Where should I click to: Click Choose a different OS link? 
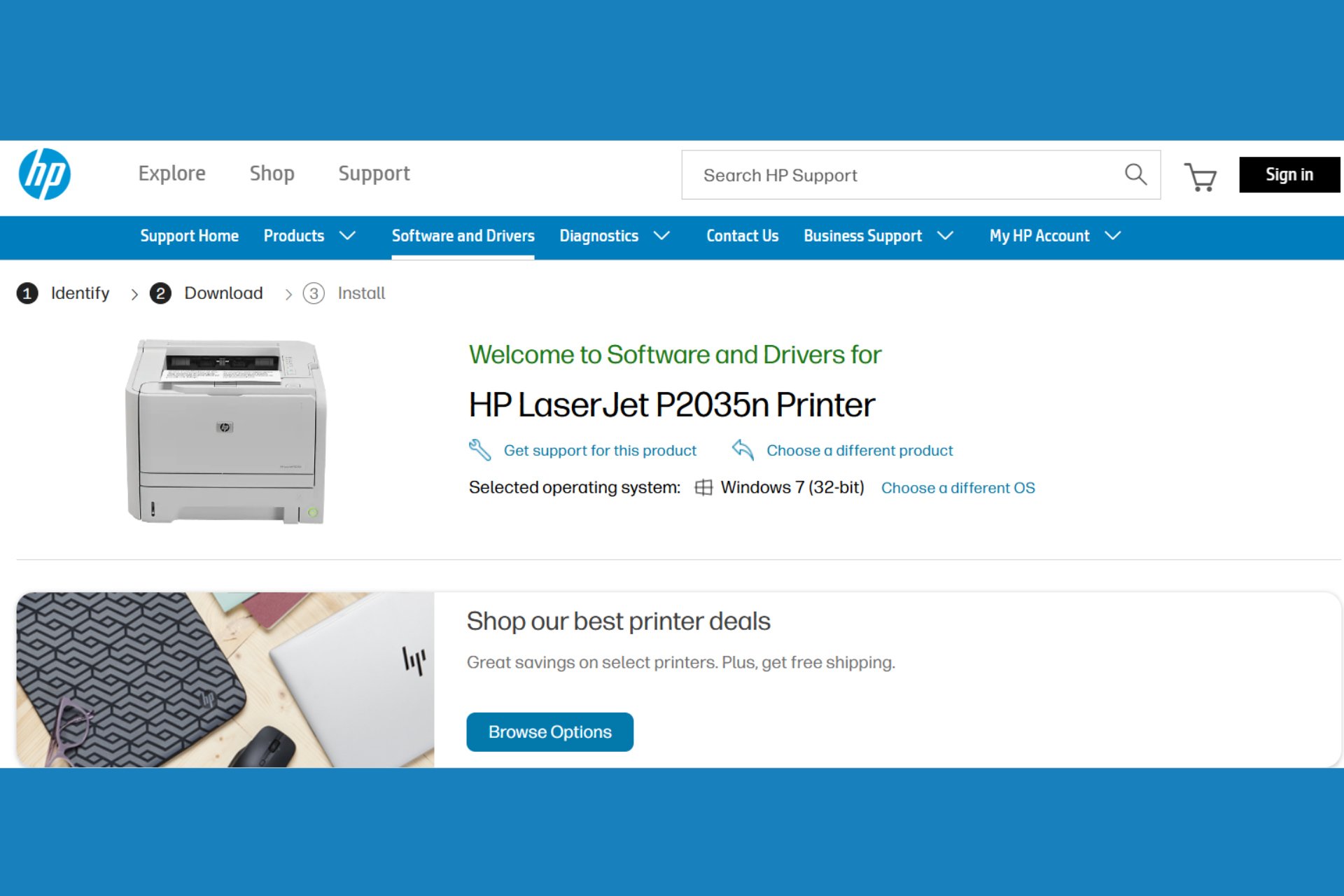tap(958, 488)
